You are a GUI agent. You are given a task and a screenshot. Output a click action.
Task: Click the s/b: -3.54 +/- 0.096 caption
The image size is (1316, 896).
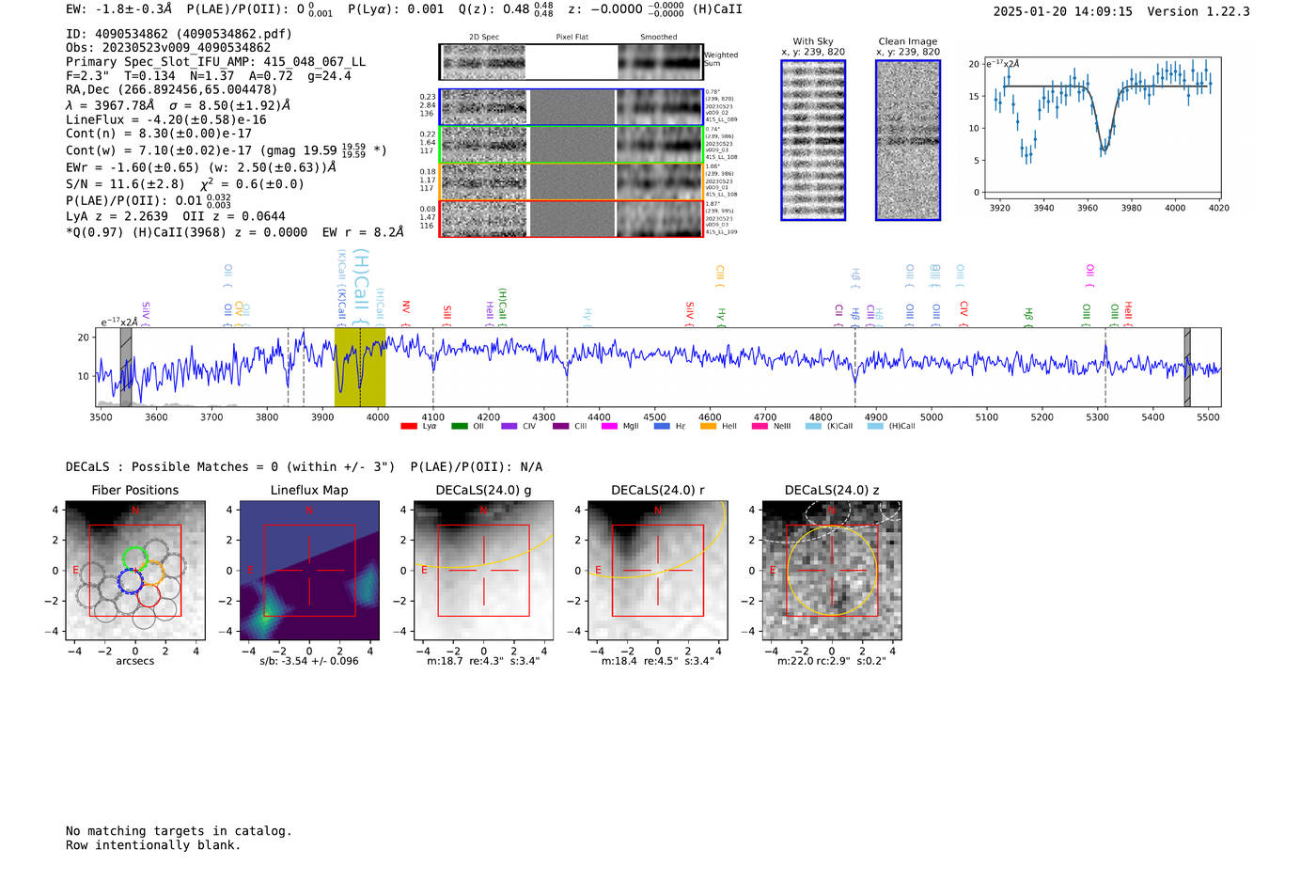(309, 661)
